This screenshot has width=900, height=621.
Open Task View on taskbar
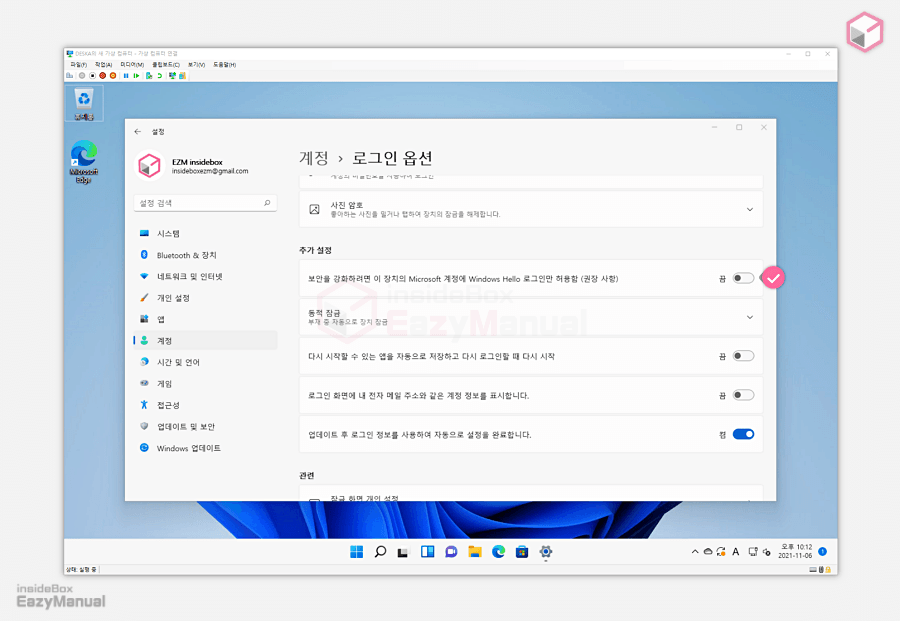point(403,552)
